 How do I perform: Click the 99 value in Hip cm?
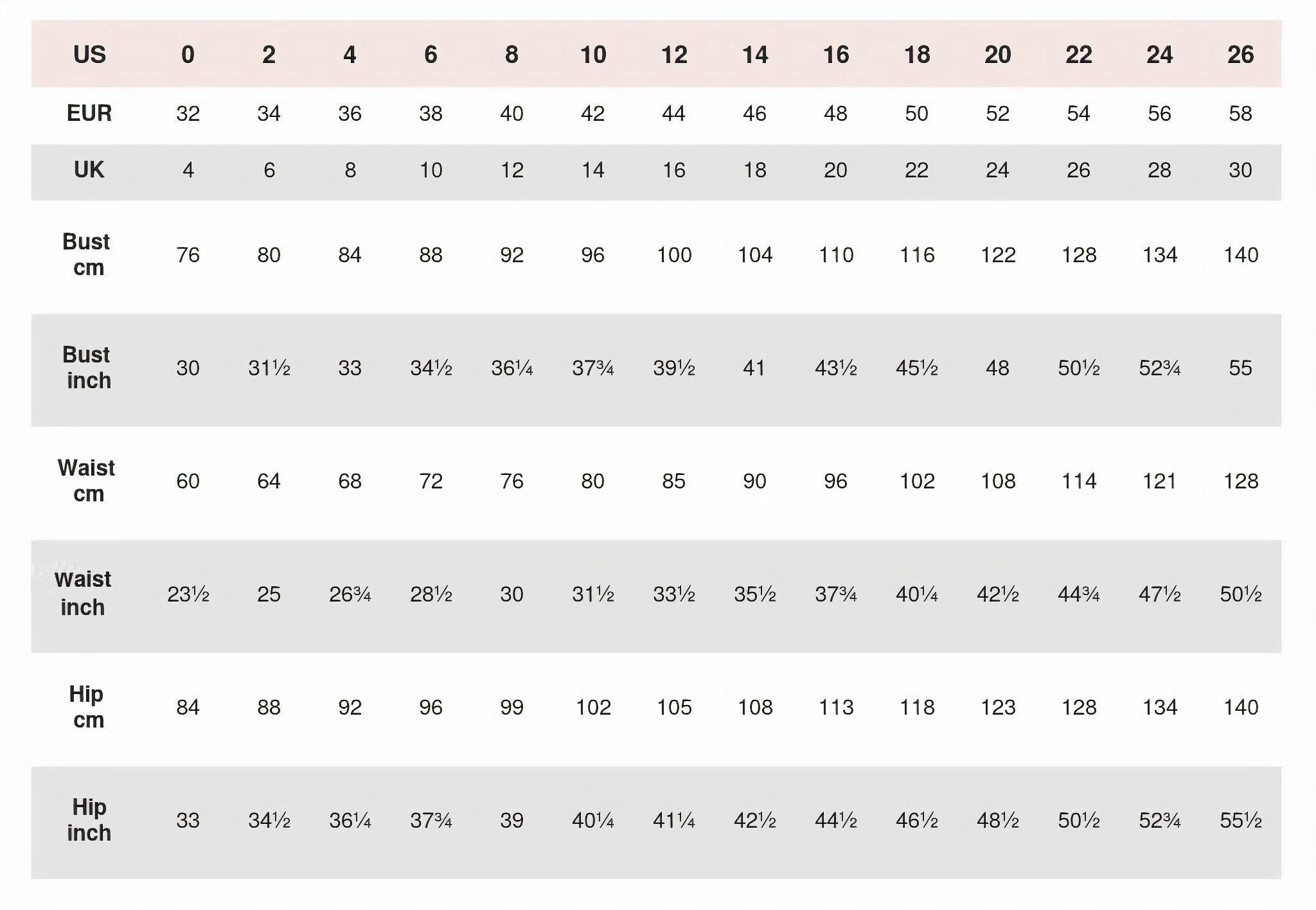point(511,708)
